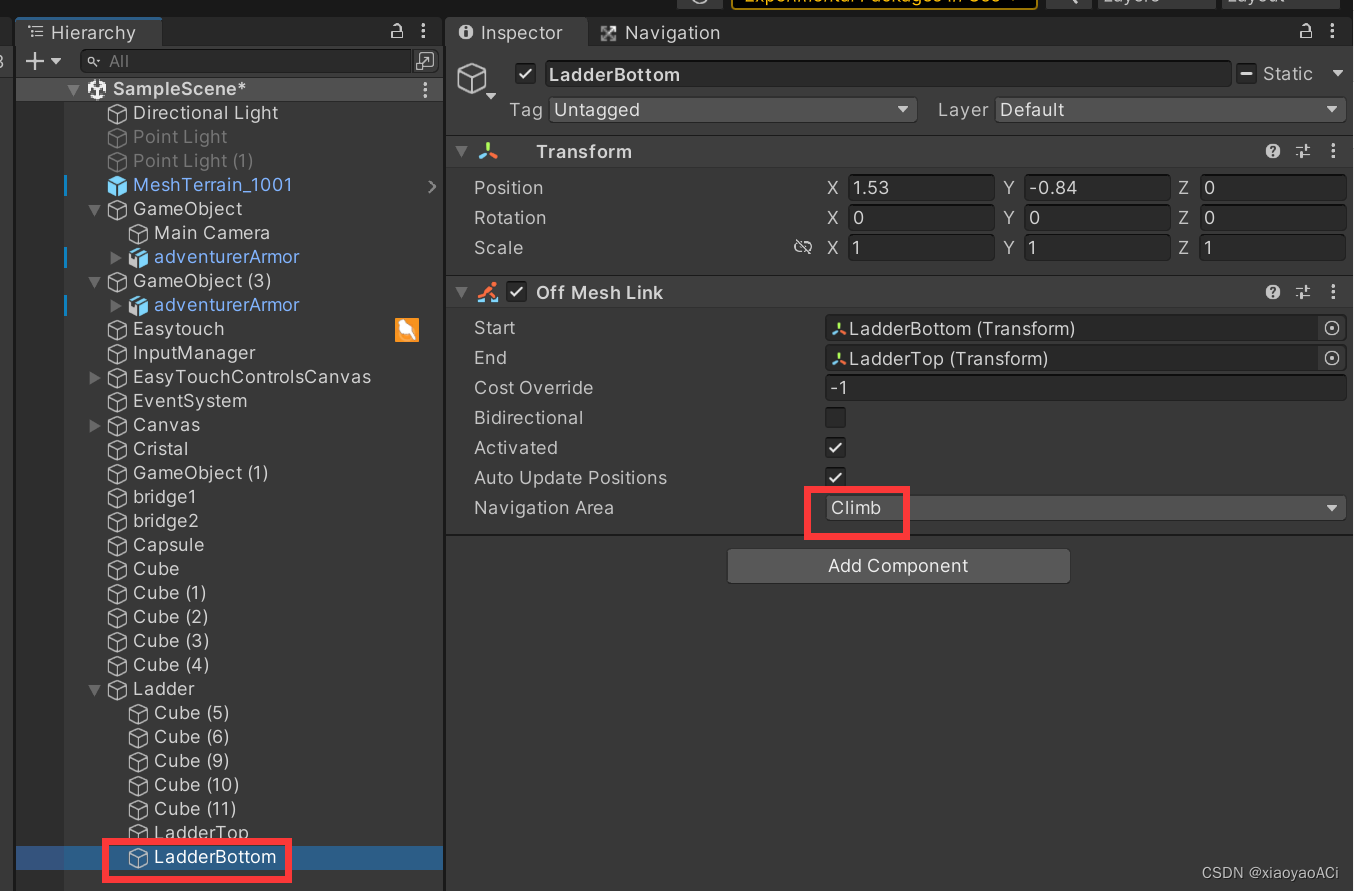Click Rotation Y field

coord(1097,218)
